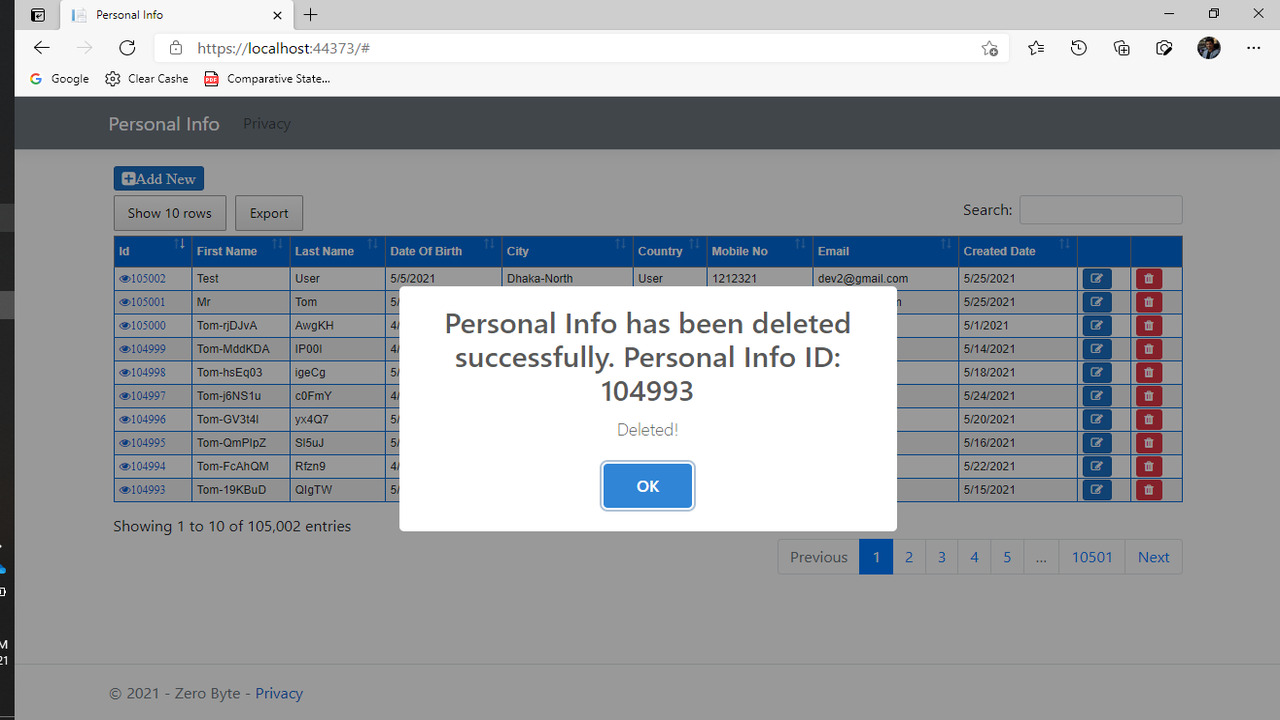Click inside the Search input field
The height and width of the screenshot is (720, 1280).
click(1100, 209)
